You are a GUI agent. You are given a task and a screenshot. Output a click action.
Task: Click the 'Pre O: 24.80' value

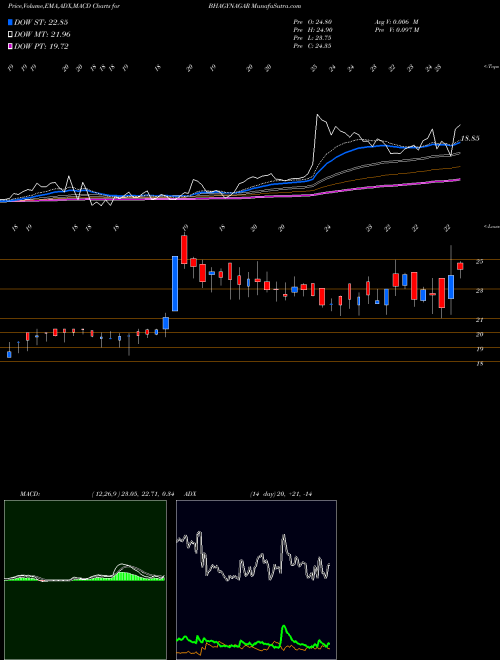(x=312, y=22)
